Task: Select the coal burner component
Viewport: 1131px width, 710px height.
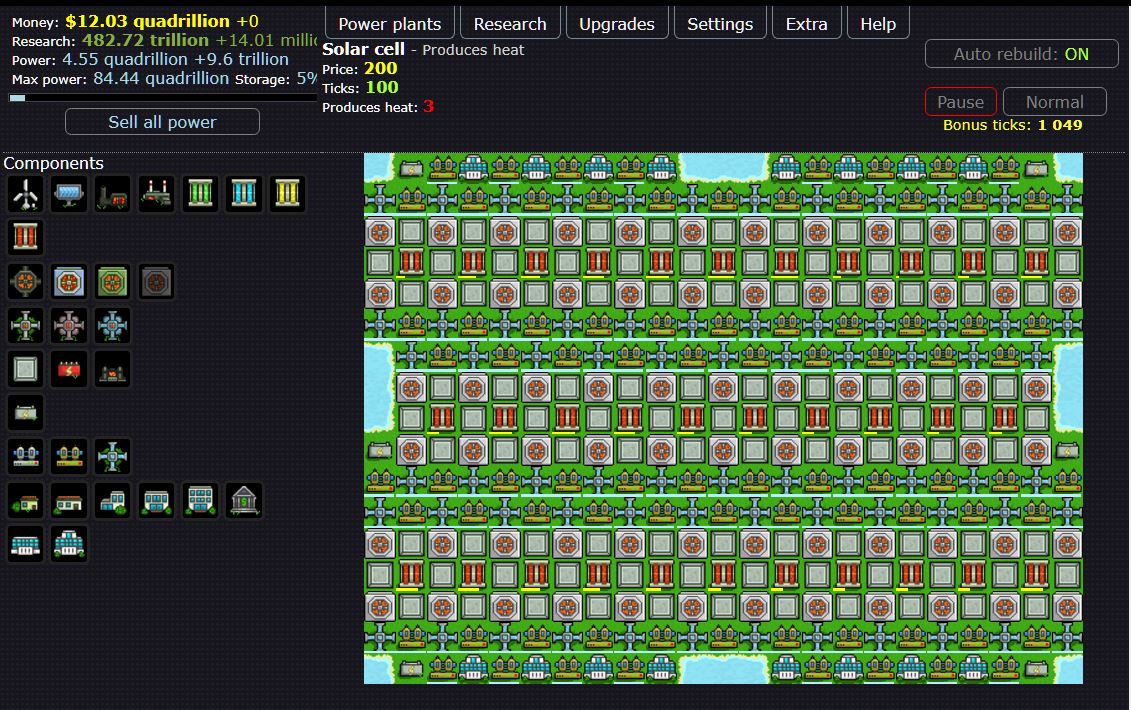Action: [113, 194]
